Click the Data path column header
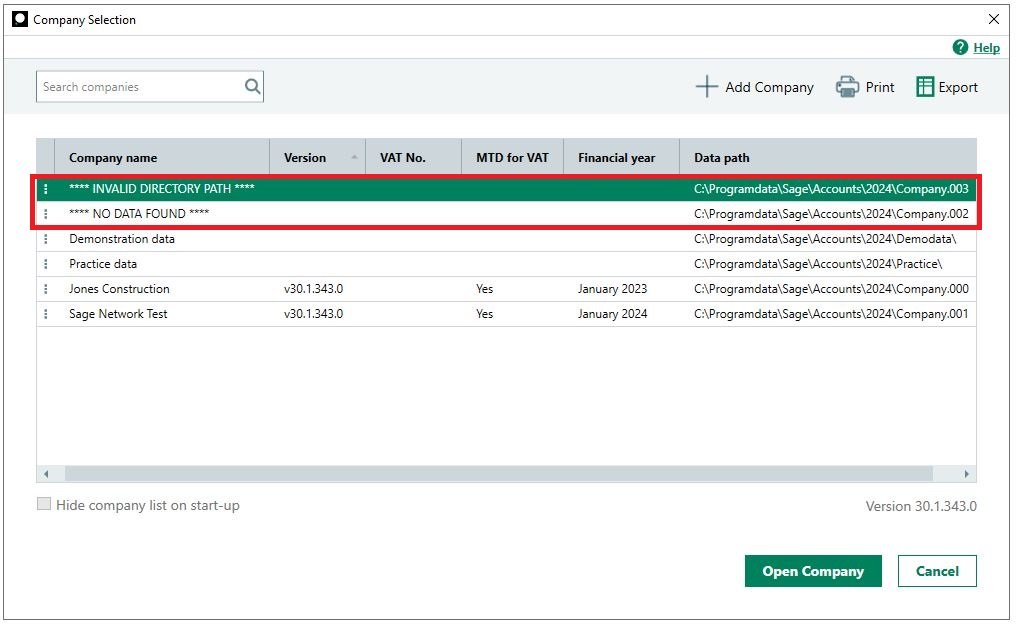Viewport: 1017px width, 624px height. click(x=828, y=158)
